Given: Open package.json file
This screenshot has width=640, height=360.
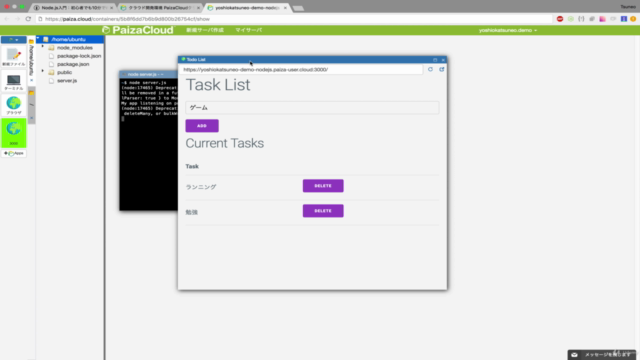Looking at the screenshot, I should click(x=73, y=64).
